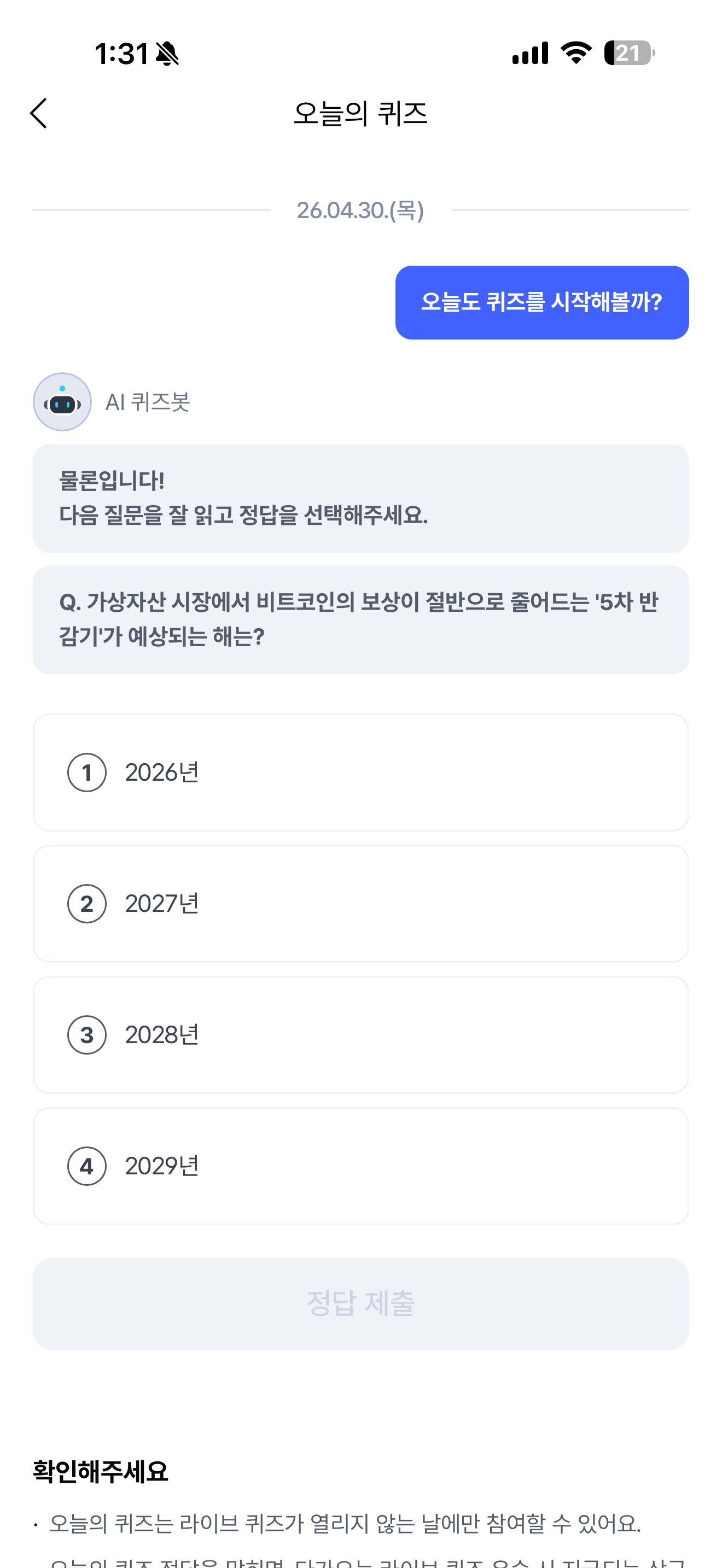
Task: Tap the 오늘도 퀴즈를 시작해볼까? bubble
Action: pos(542,302)
